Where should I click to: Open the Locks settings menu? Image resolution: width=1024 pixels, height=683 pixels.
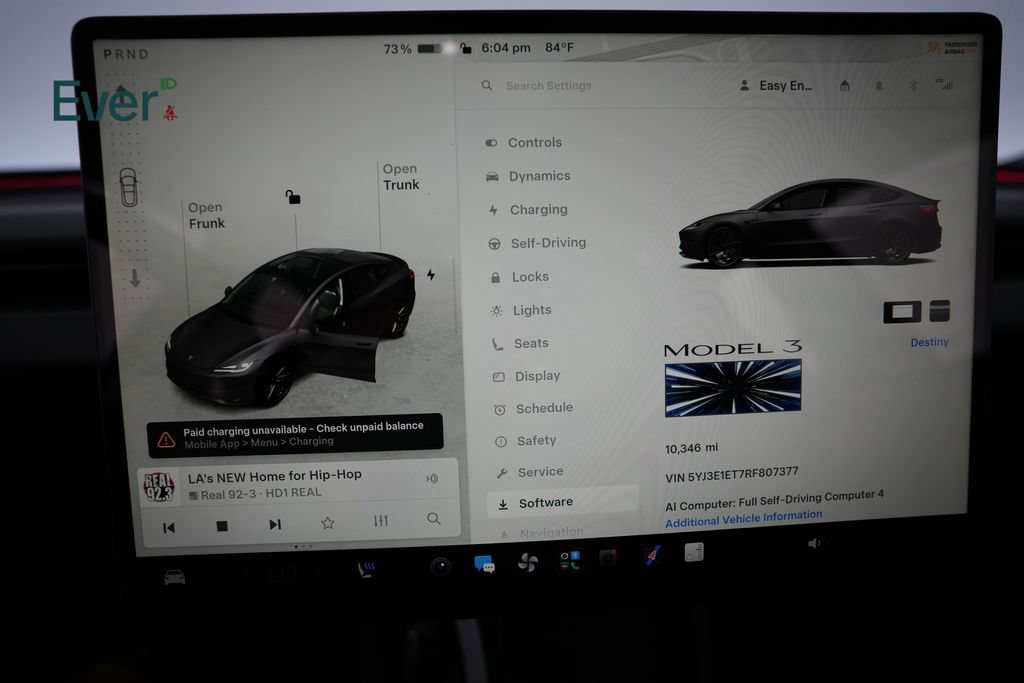tap(520, 277)
